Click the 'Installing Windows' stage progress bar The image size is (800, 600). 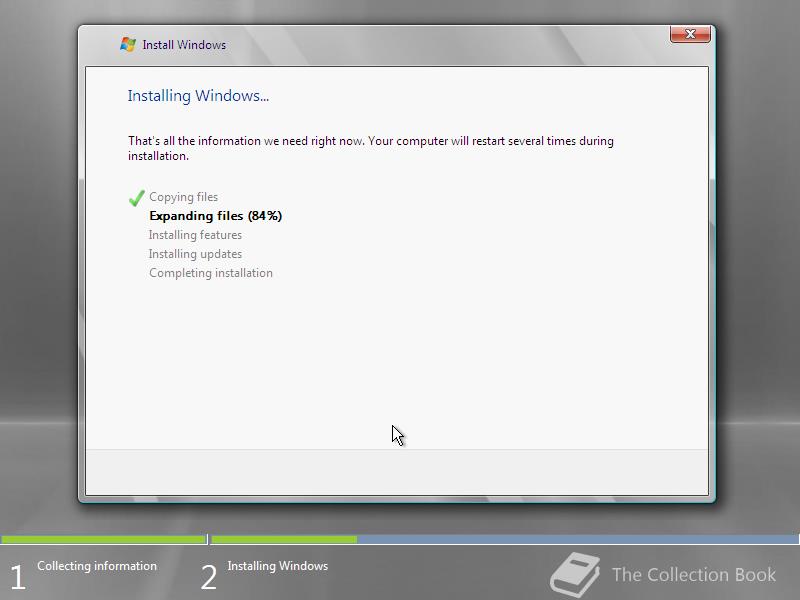[505, 539]
